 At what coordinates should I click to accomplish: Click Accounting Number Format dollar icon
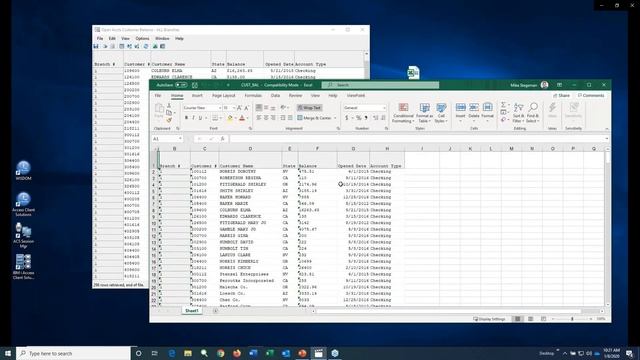click(347, 118)
